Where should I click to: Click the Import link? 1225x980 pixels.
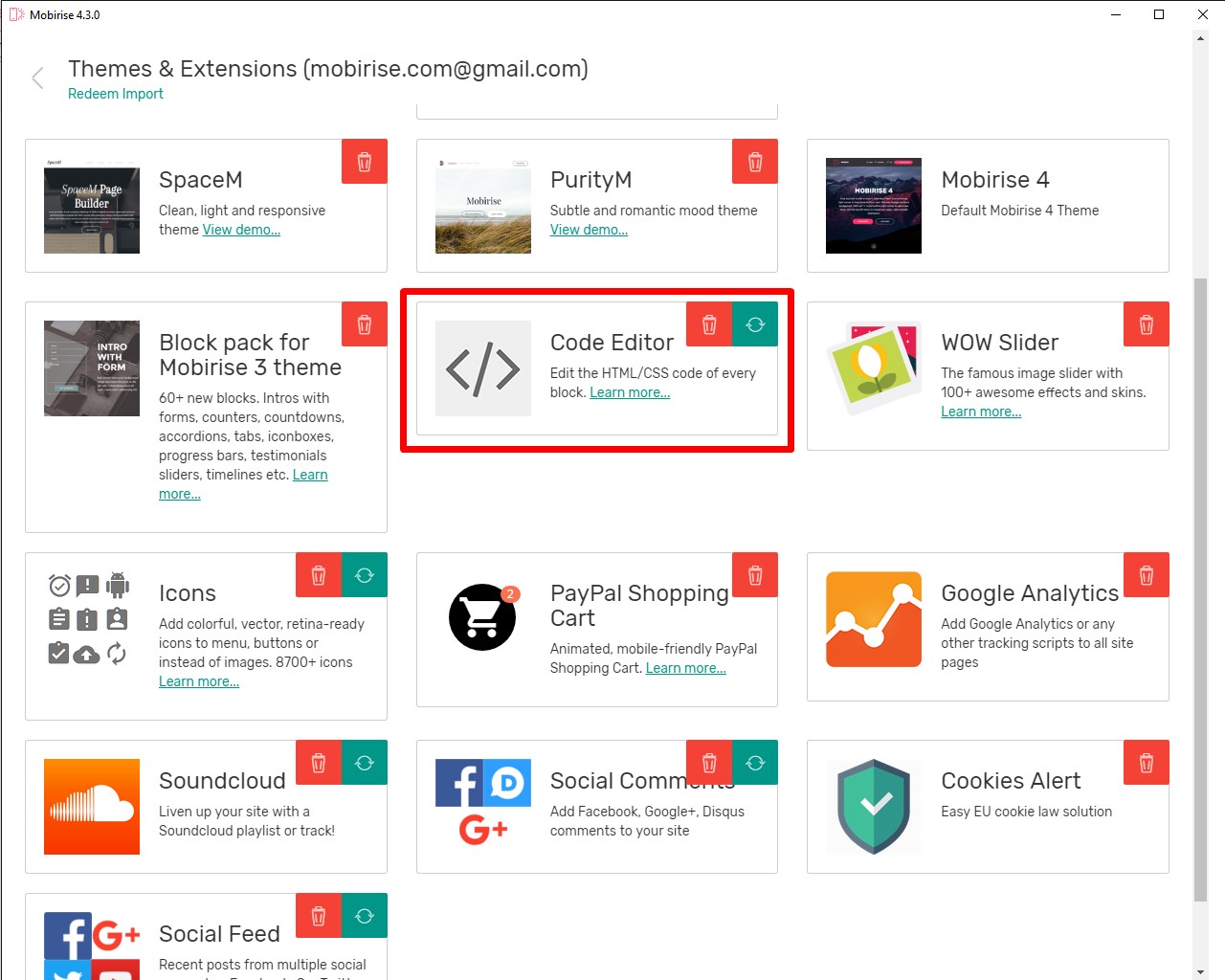143,94
